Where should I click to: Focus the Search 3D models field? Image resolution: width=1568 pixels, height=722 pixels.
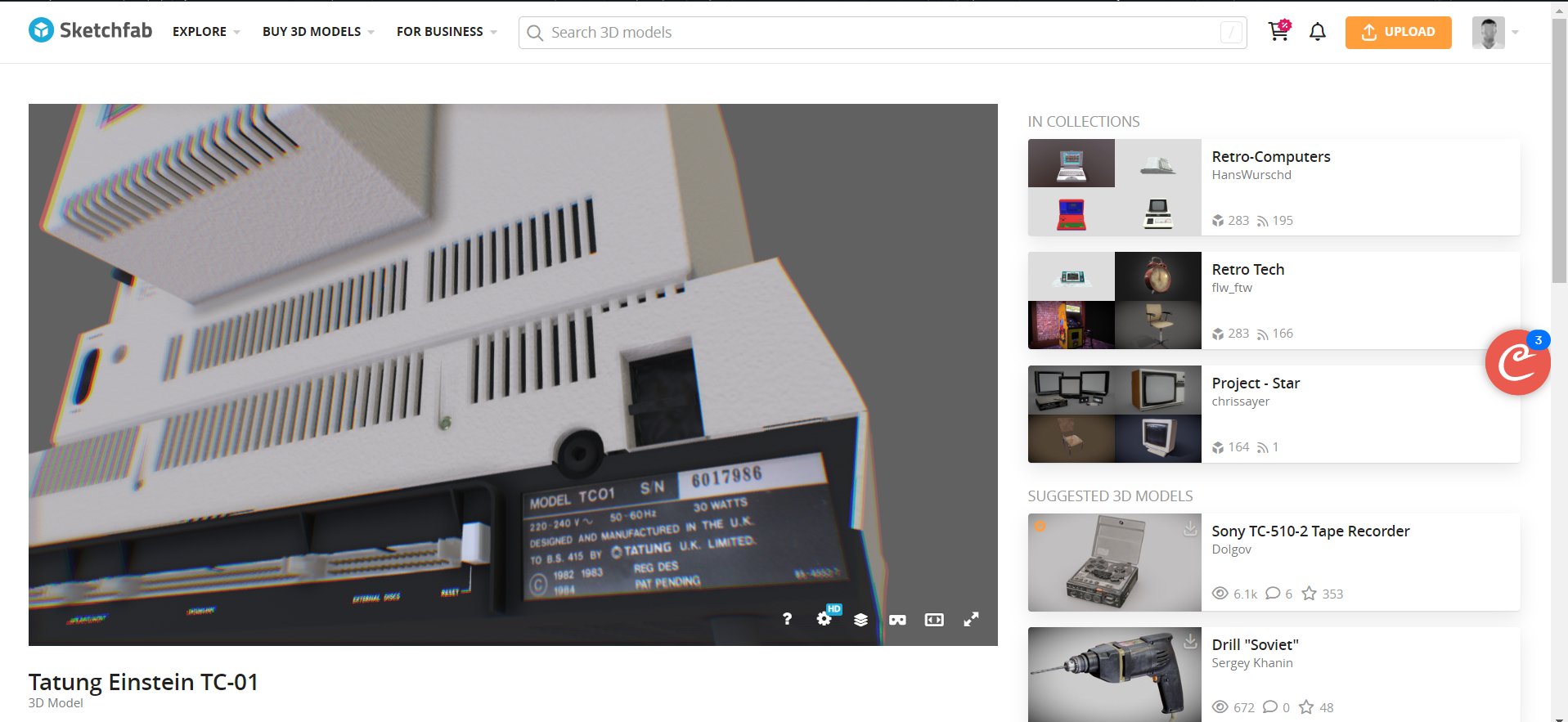point(883,33)
